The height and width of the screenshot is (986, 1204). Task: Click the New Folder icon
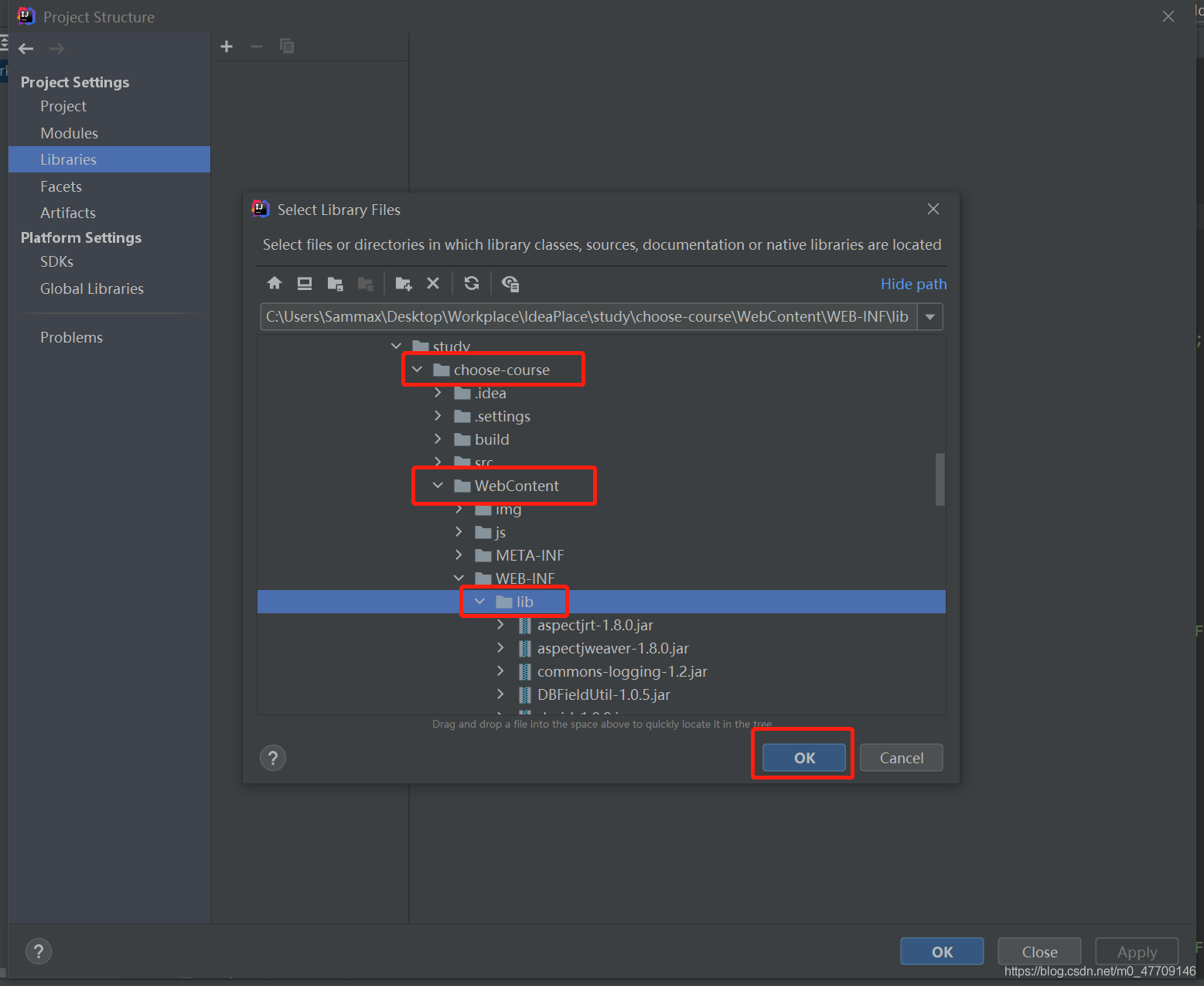(403, 283)
